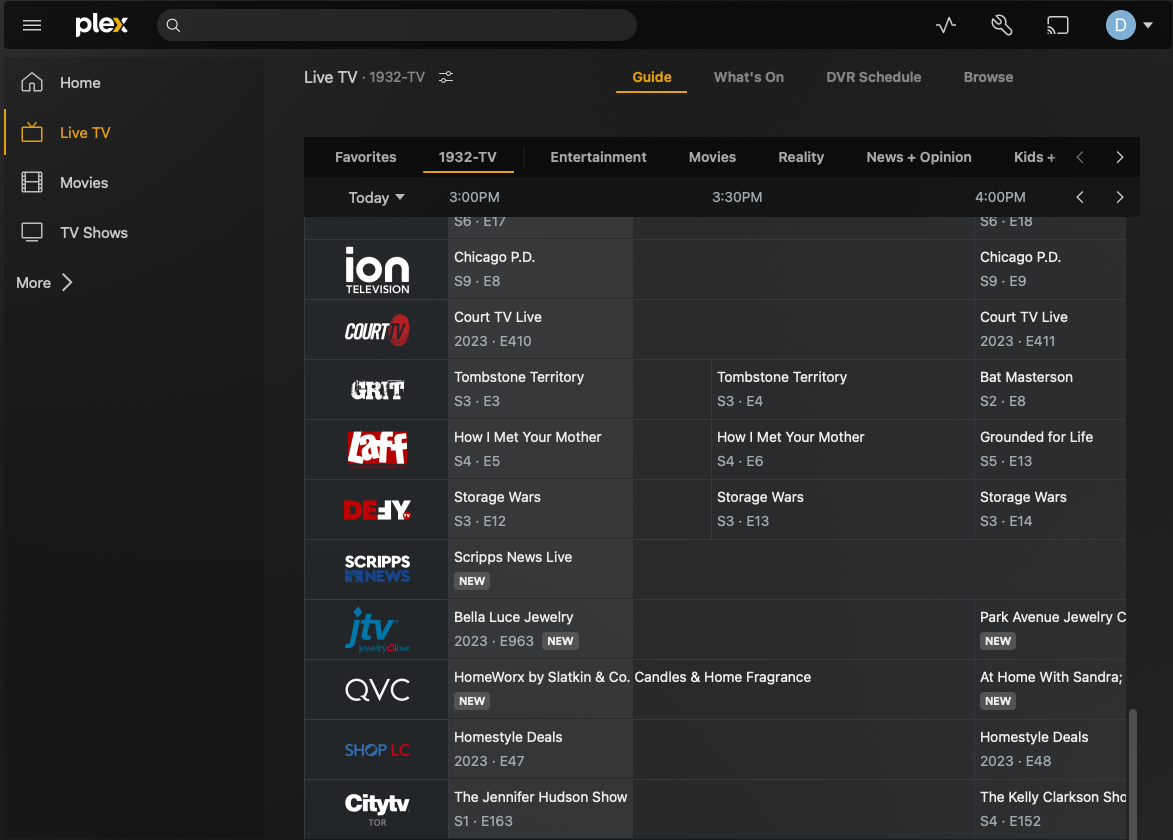The height and width of the screenshot is (840, 1173).
Task: Click the Plex logo
Action: 102,25
